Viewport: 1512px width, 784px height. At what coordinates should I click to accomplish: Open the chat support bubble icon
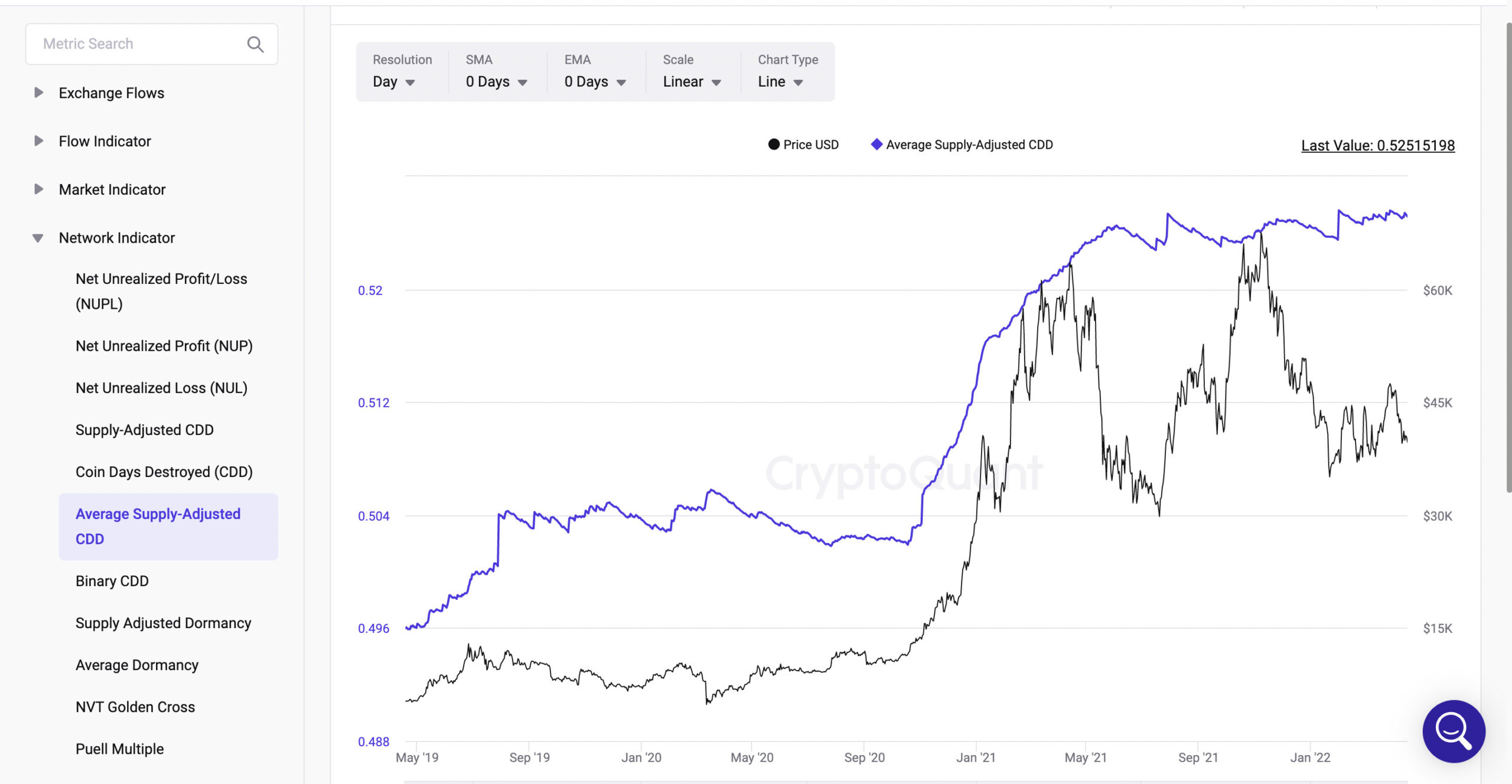(x=1454, y=731)
